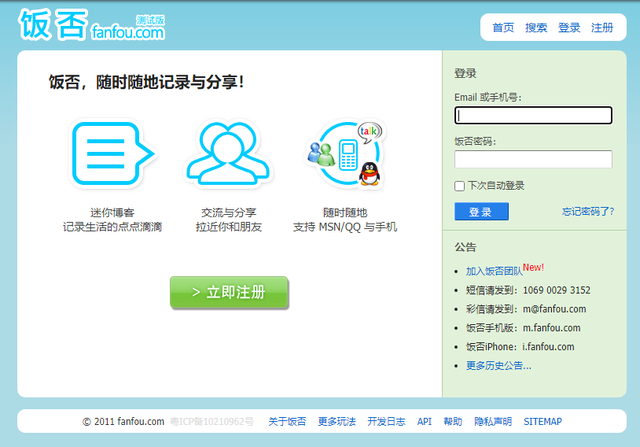Screen dimensions: 640x447
Task: Click the 彩信请发到: m@fanfou.com text
Action: [526, 309]
